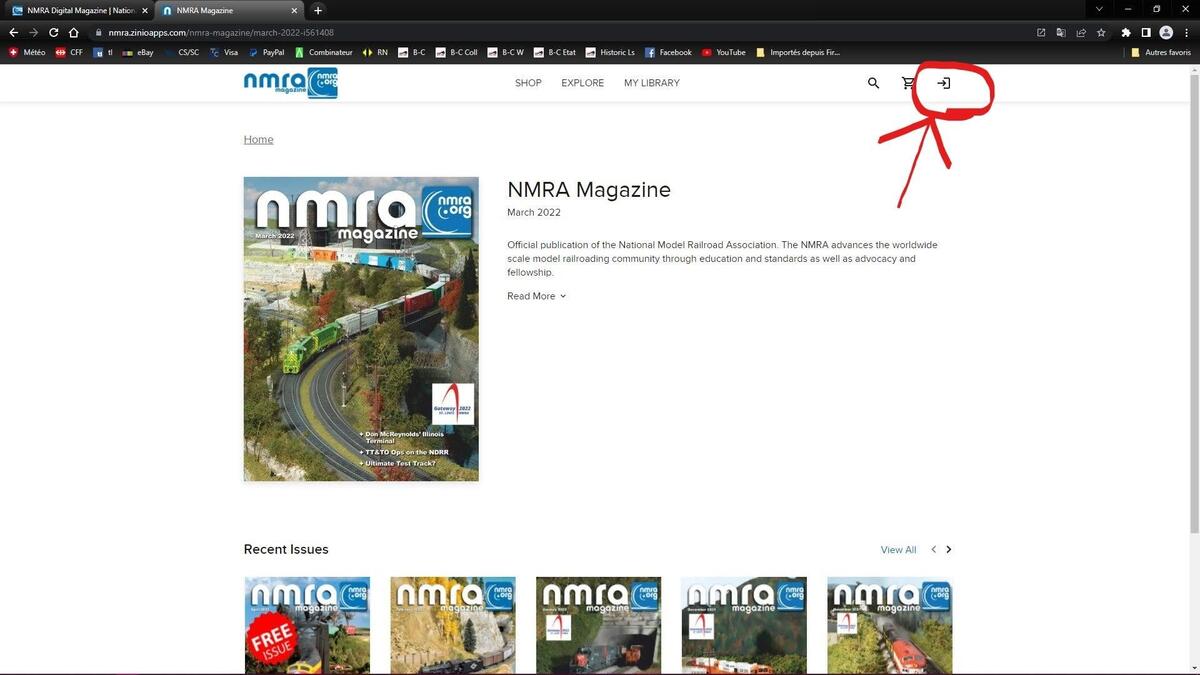The image size is (1200, 675).
Task: Open the Chrome three-dot menu
Action: tap(1186, 32)
